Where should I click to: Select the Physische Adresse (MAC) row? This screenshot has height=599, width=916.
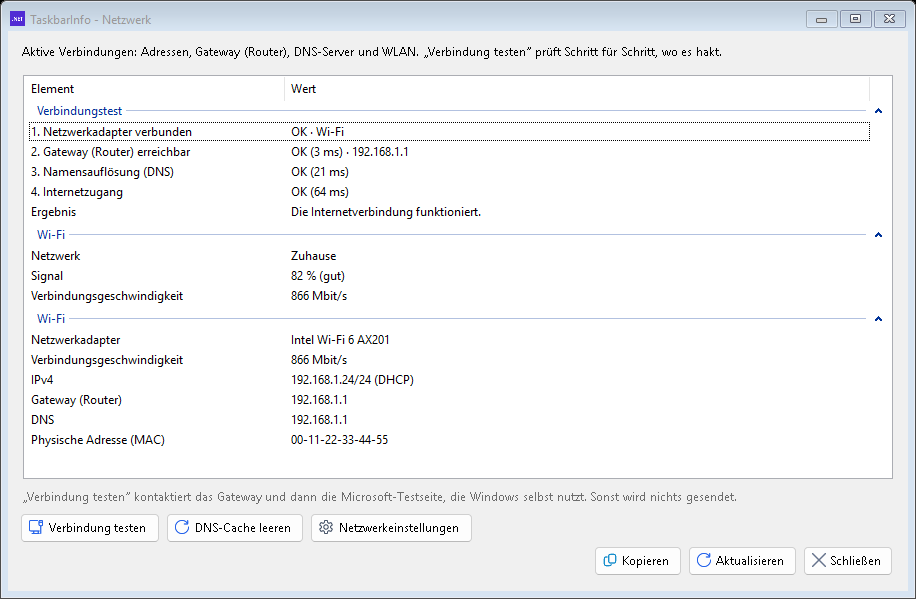tap(449, 440)
